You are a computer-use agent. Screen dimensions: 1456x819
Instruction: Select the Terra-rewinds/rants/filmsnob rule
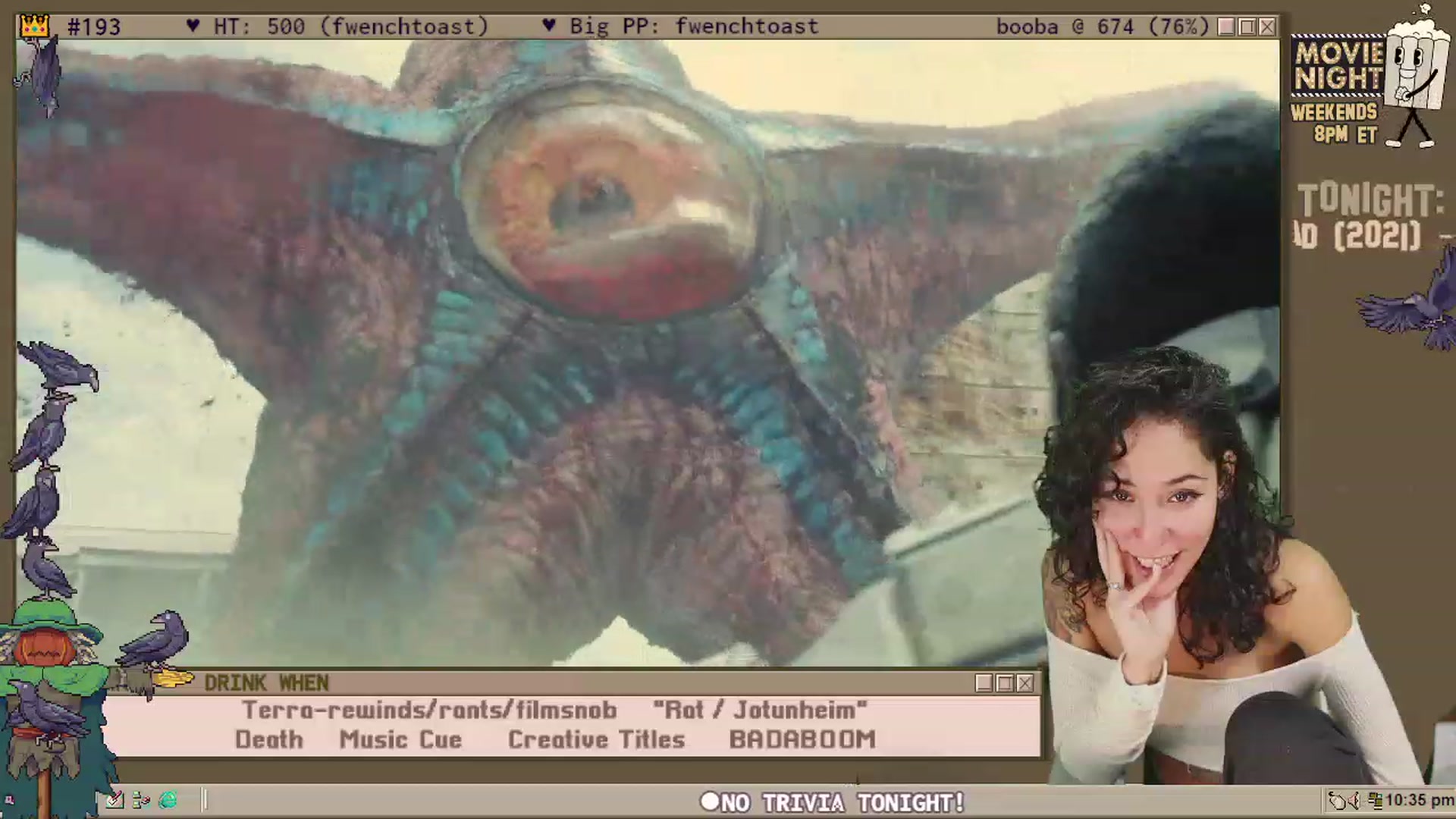click(429, 710)
